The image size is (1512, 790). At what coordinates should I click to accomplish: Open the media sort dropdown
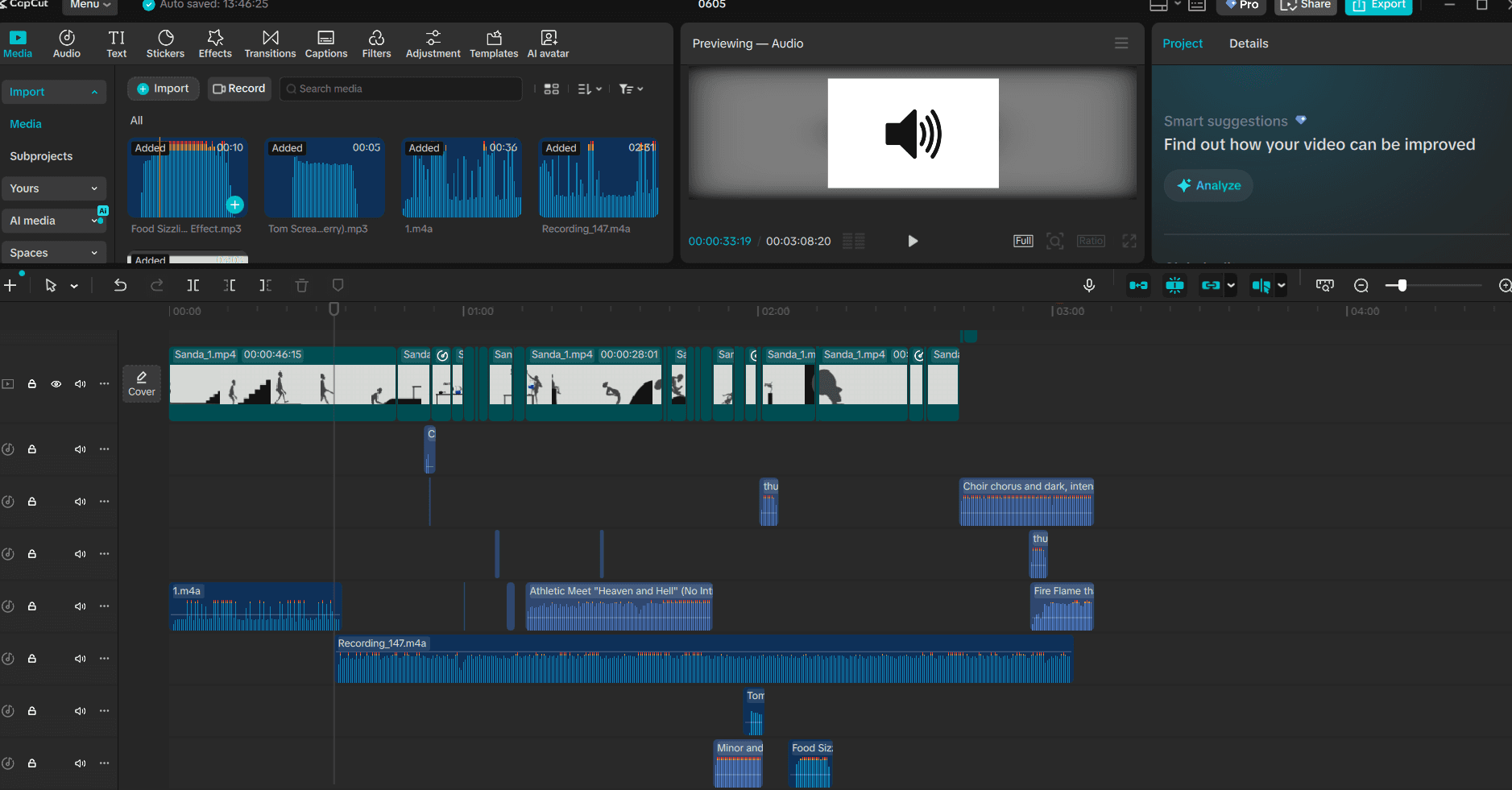tap(590, 89)
